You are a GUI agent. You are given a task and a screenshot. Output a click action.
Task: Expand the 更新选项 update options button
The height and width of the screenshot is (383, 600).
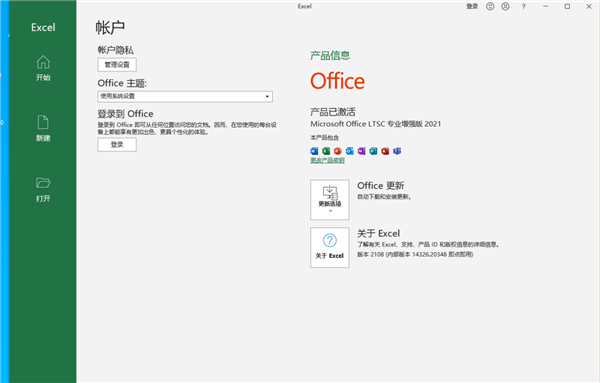(330, 200)
